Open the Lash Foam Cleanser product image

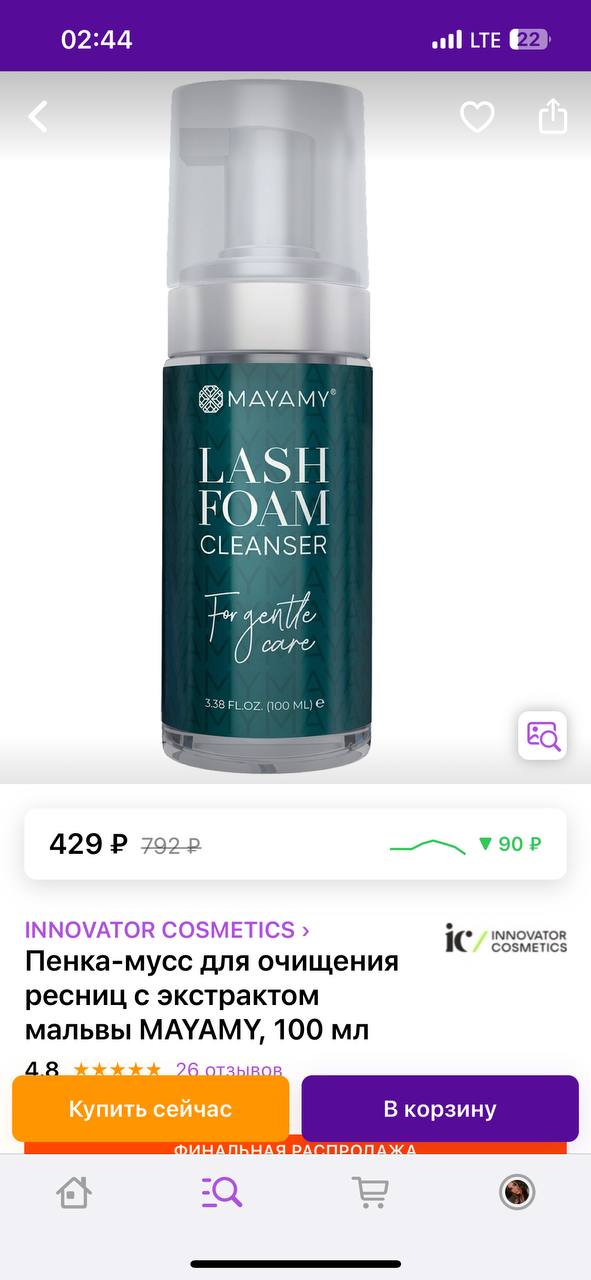(267, 420)
